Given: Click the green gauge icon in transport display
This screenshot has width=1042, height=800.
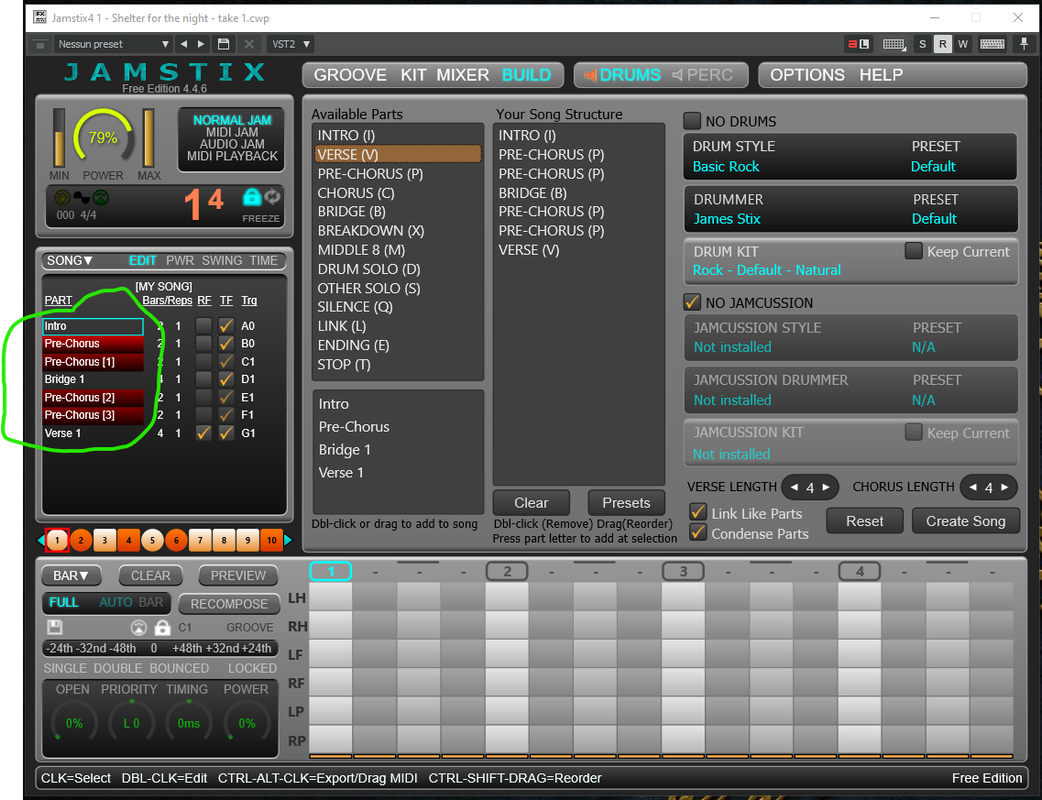Looking at the screenshot, I should coord(100,197).
